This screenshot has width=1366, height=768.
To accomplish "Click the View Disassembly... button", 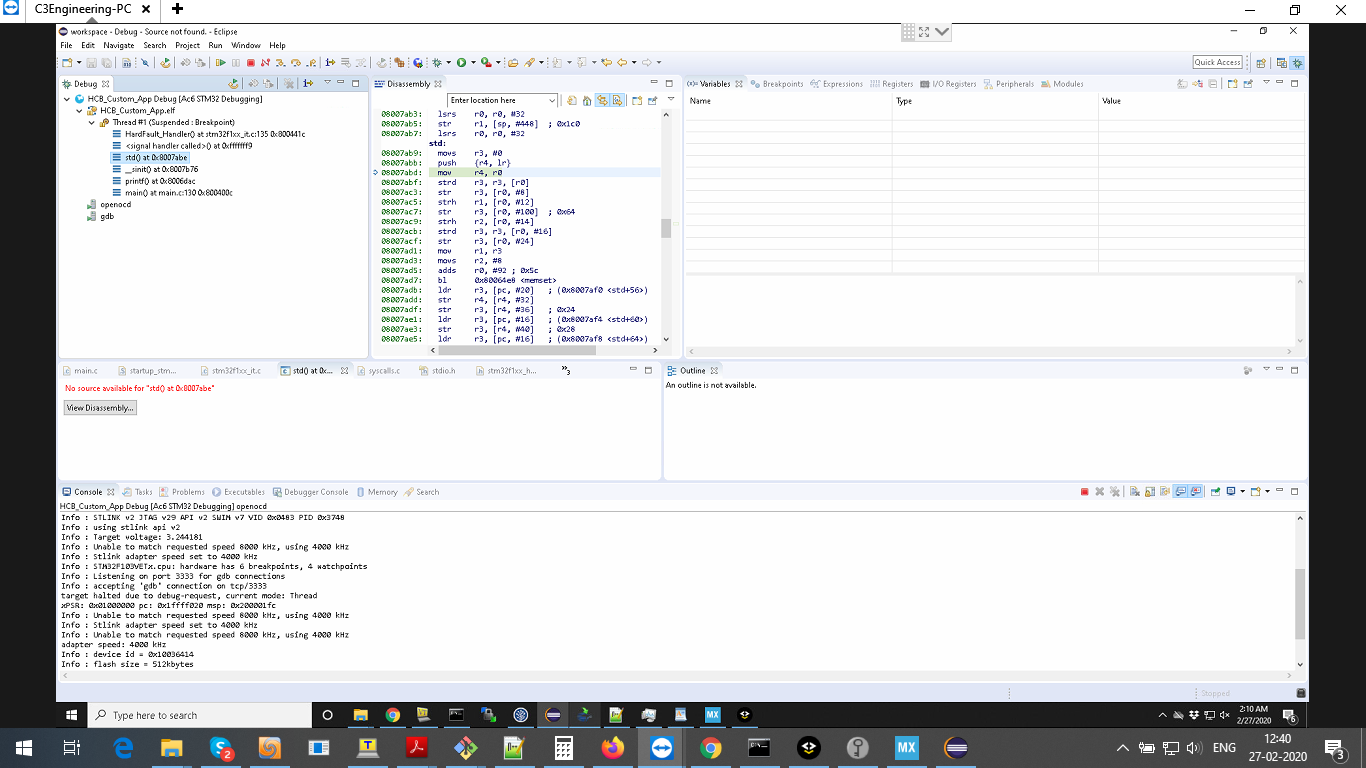I will 100,408.
